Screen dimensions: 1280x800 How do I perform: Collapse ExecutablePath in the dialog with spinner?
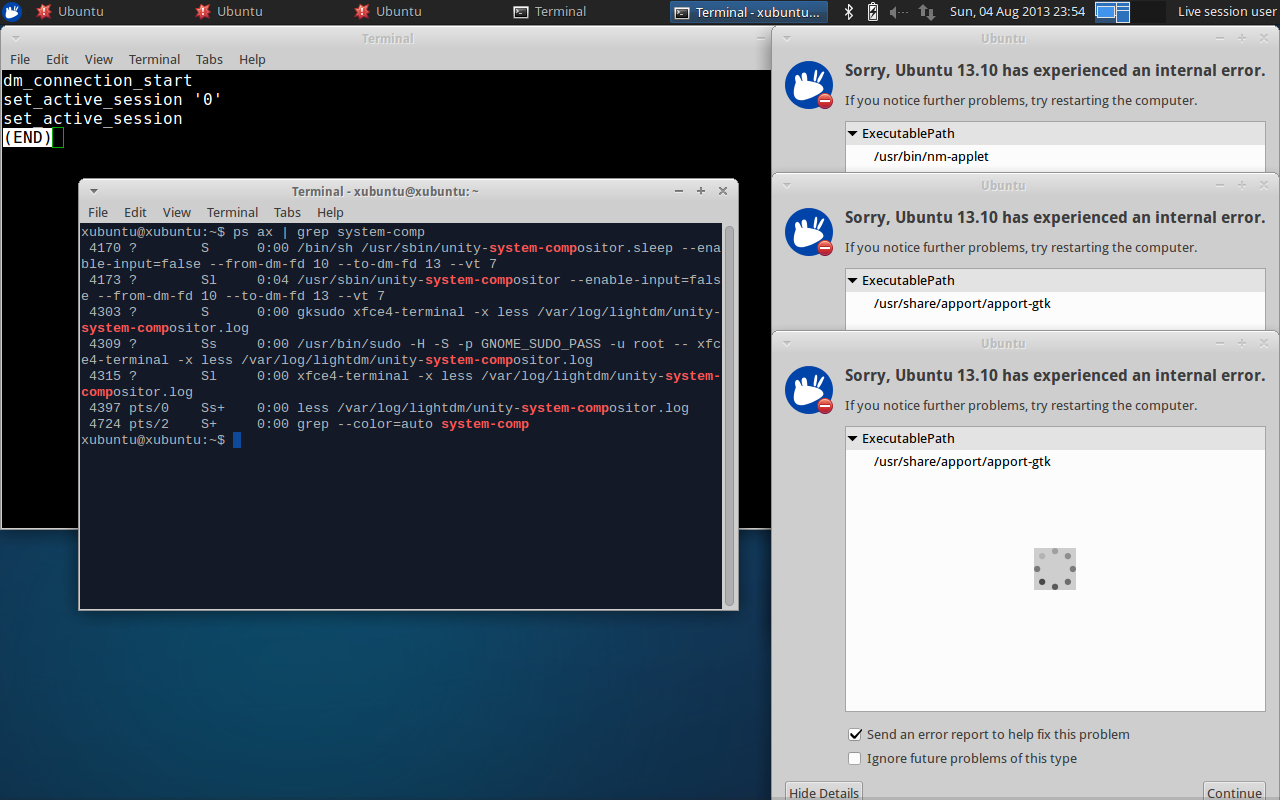853,438
